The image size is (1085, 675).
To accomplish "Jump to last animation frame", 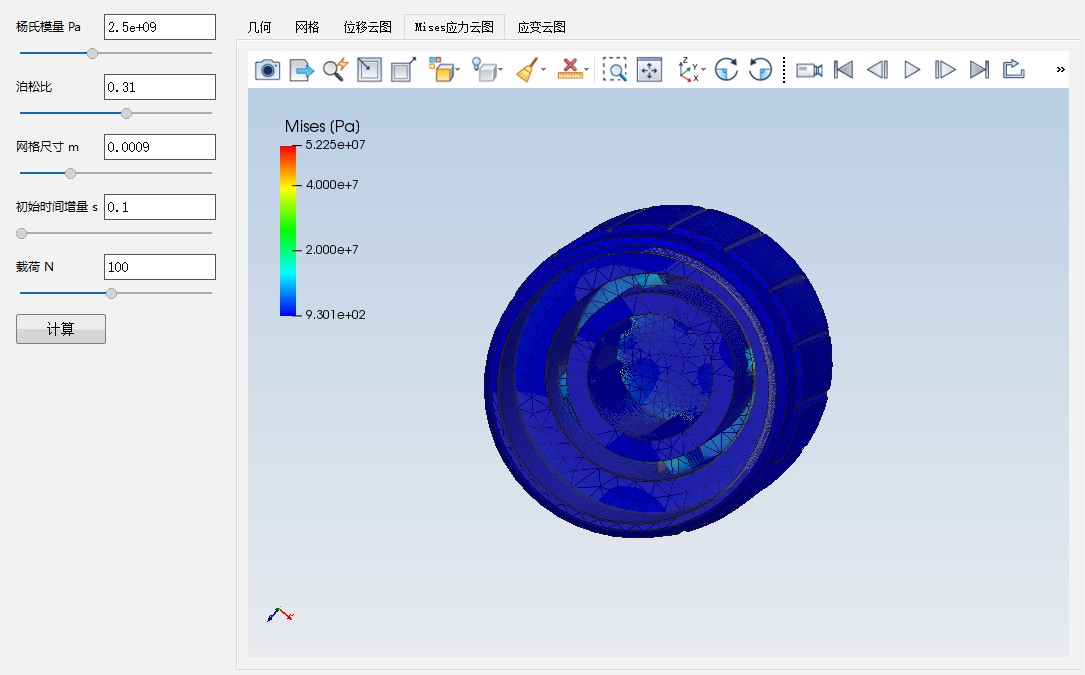I will click(979, 70).
